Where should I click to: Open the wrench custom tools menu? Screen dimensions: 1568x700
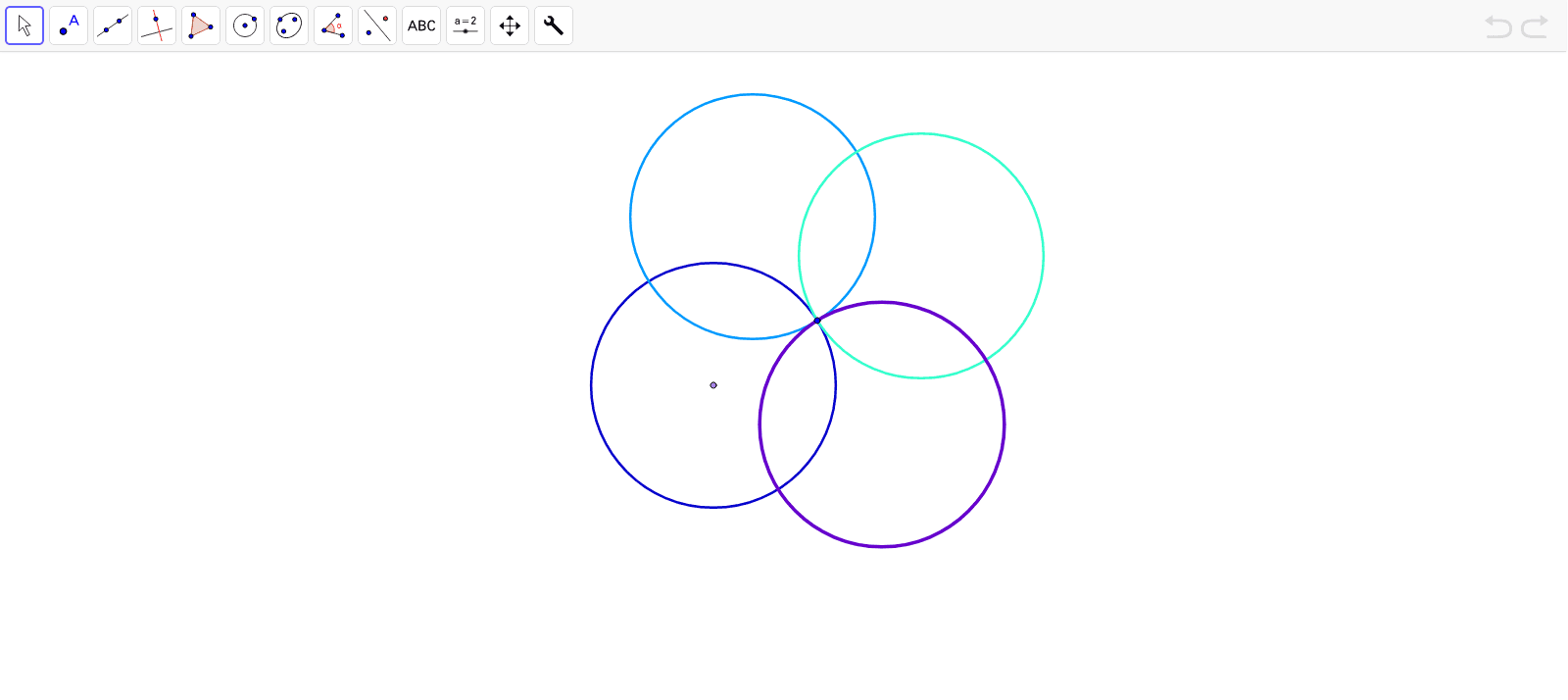pos(554,25)
